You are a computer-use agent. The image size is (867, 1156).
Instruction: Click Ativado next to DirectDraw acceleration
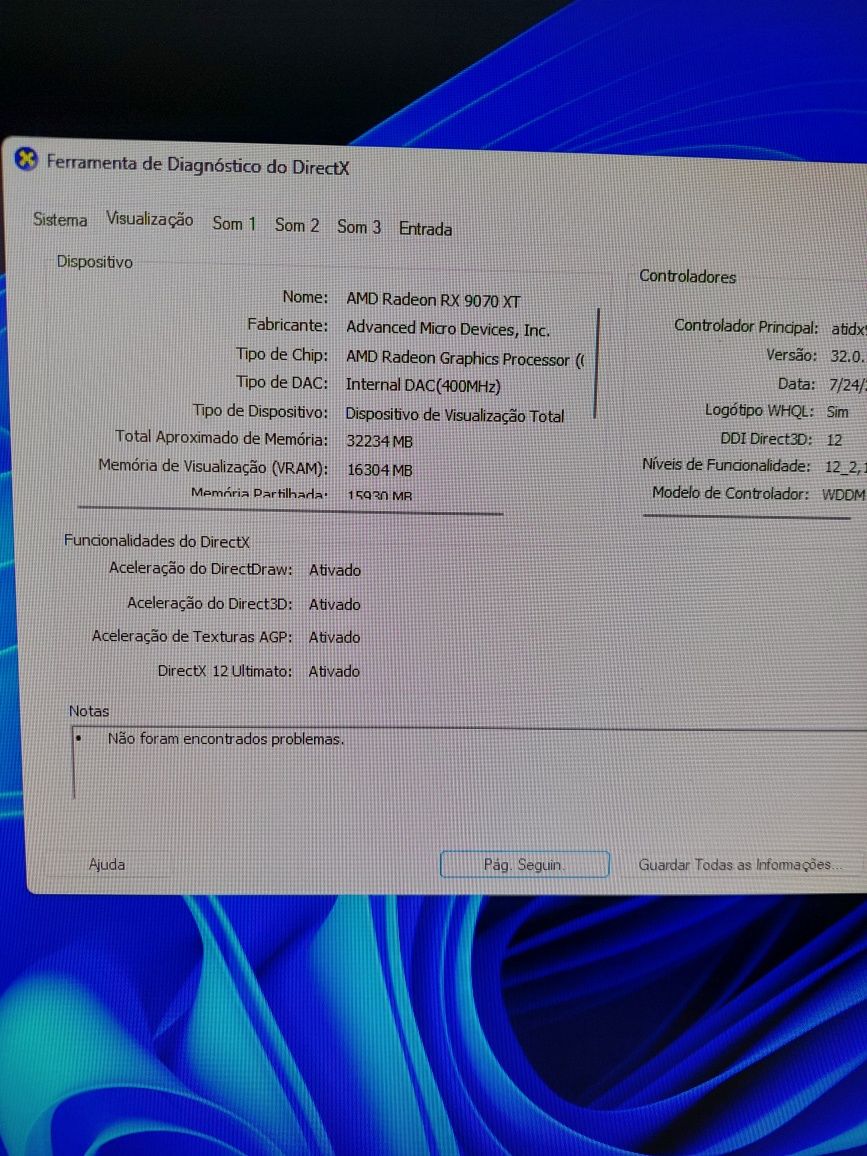(x=335, y=571)
